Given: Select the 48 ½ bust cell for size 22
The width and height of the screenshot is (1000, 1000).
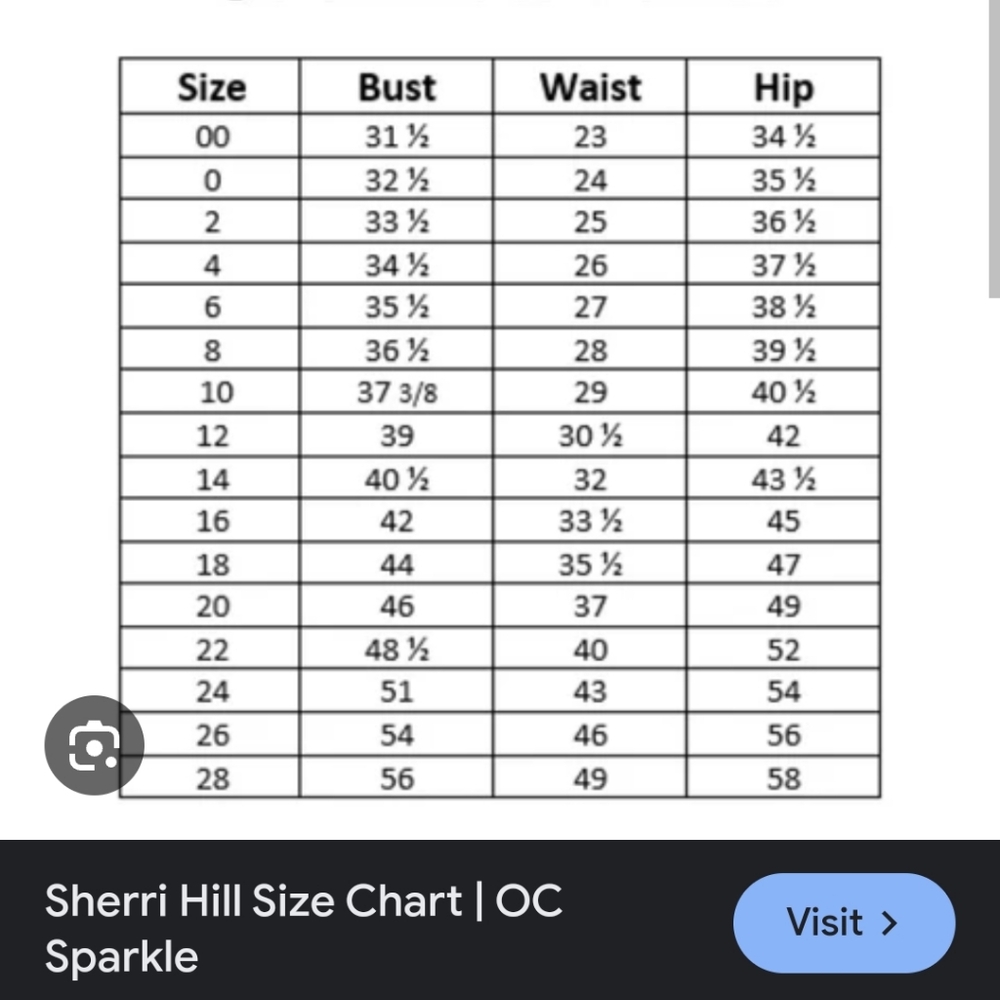Looking at the screenshot, I should coord(396,649).
